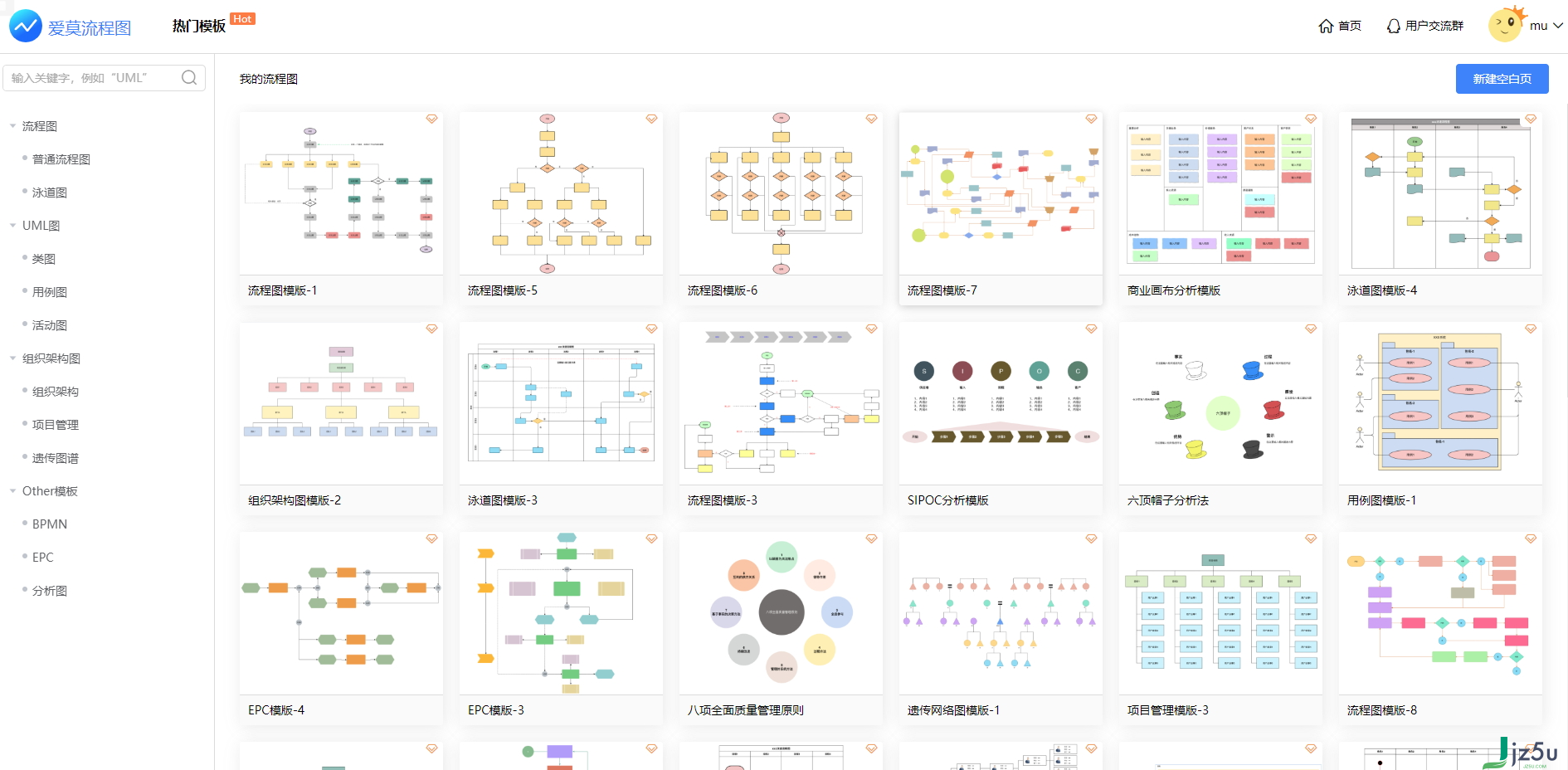Click the 首页 home icon
Image resolution: width=1568 pixels, height=770 pixels.
[1326, 26]
